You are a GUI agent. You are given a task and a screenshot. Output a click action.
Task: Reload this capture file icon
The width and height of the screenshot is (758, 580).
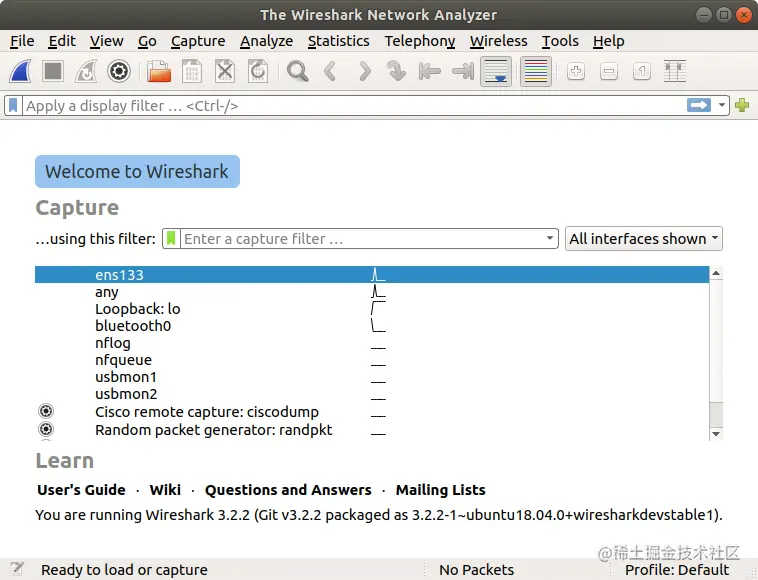click(258, 72)
